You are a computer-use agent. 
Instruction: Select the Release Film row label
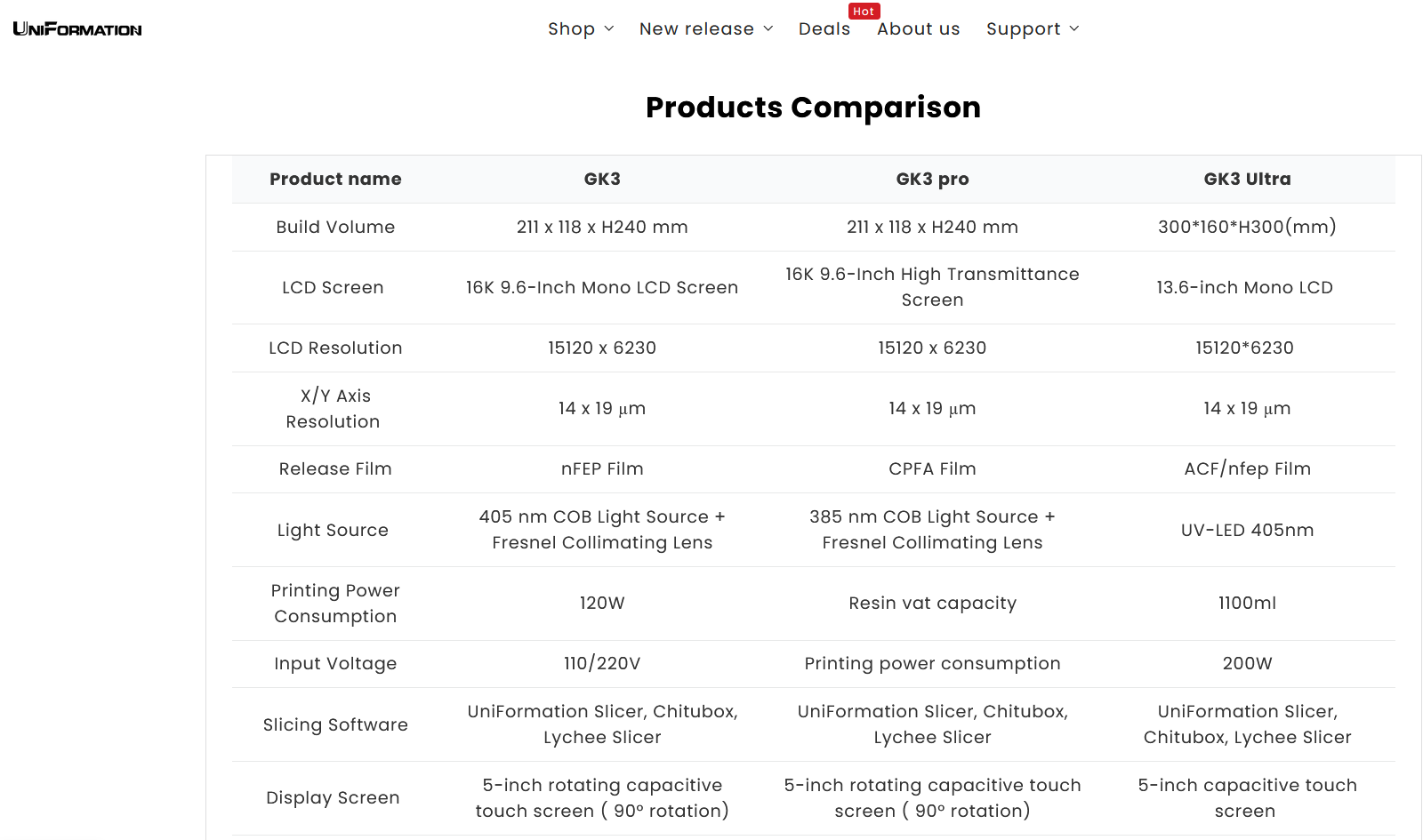pyautogui.click(x=335, y=469)
